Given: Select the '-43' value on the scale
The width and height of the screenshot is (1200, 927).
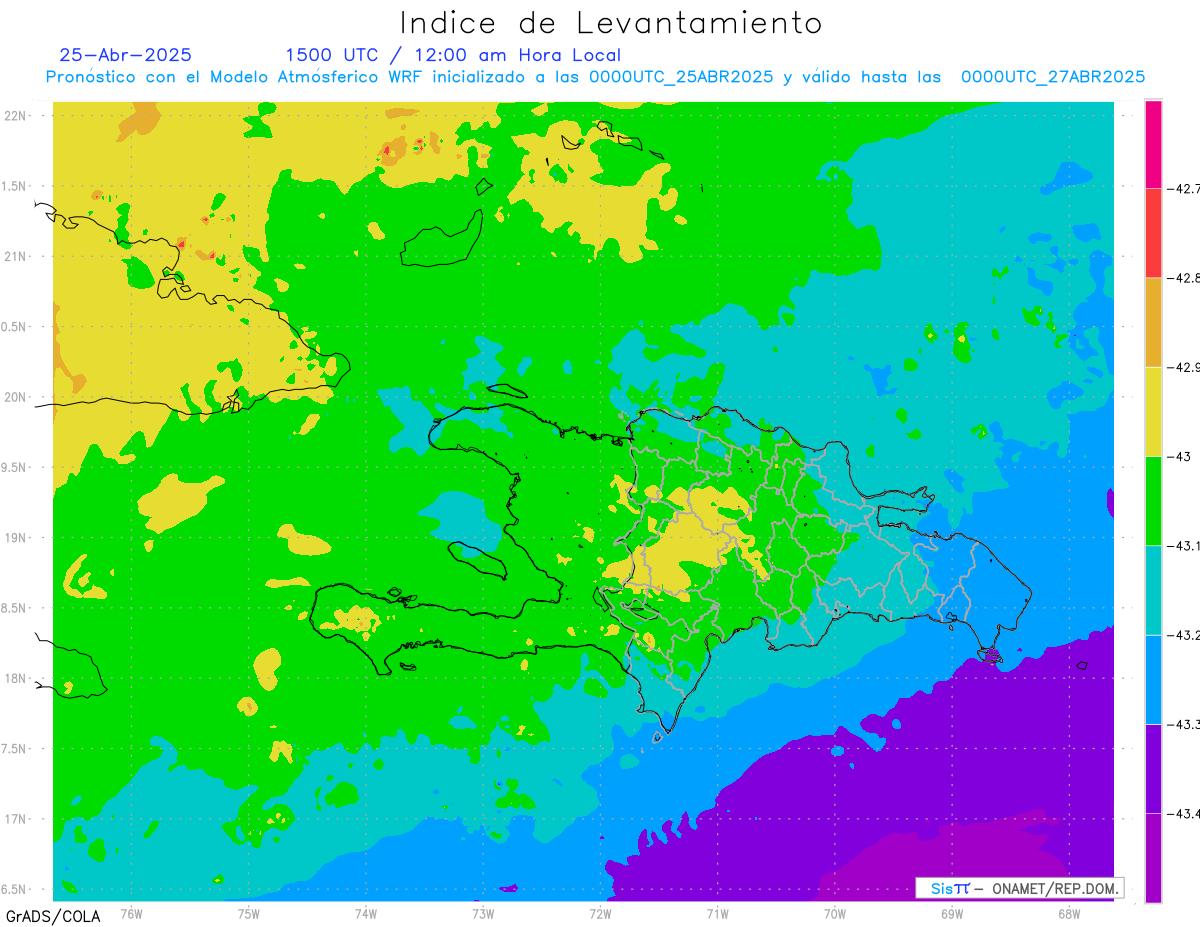Looking at the screenshot, I should pyautogui.click(x=1177, y=456).
